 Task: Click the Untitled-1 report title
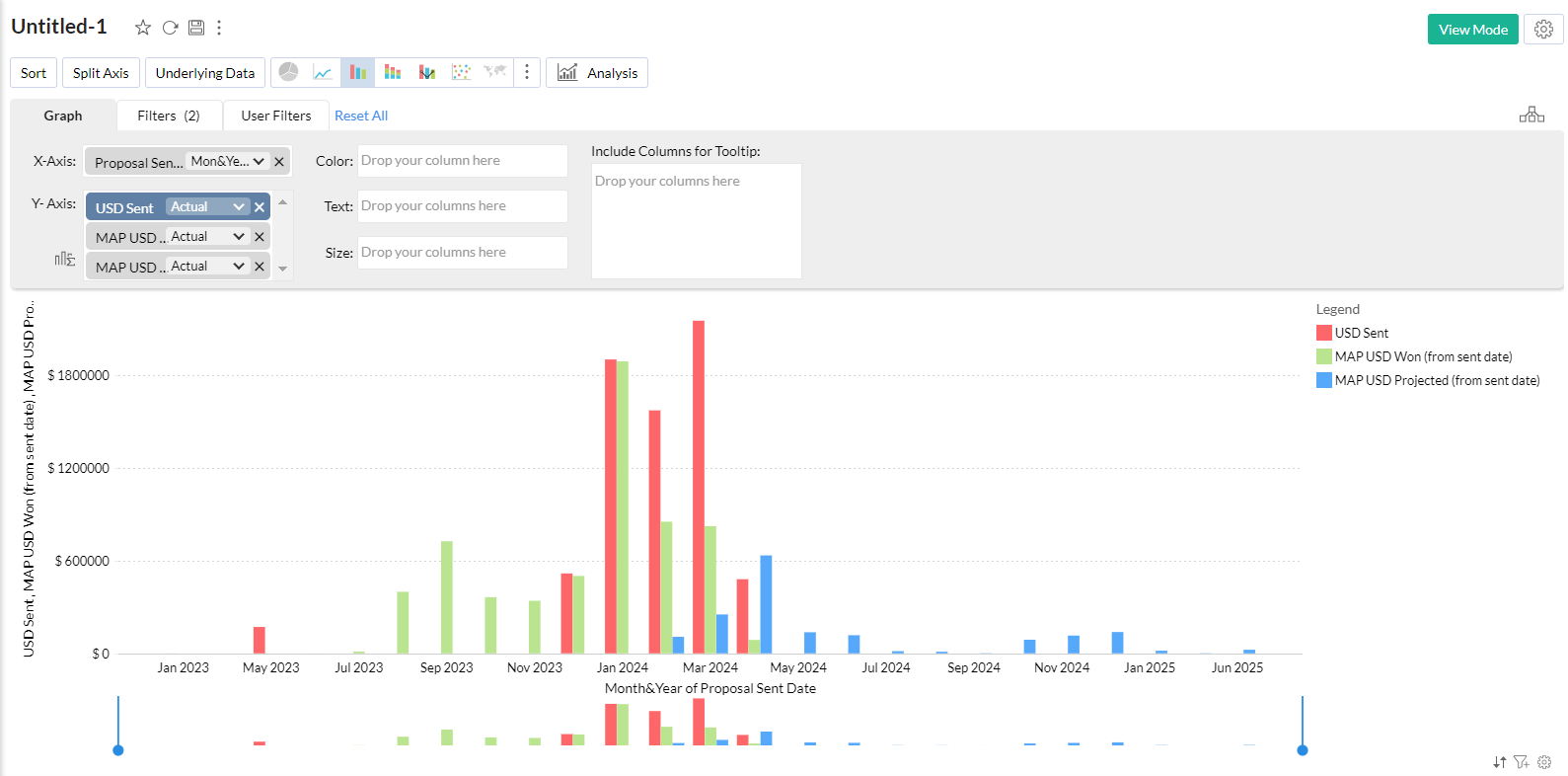[59, 27]
